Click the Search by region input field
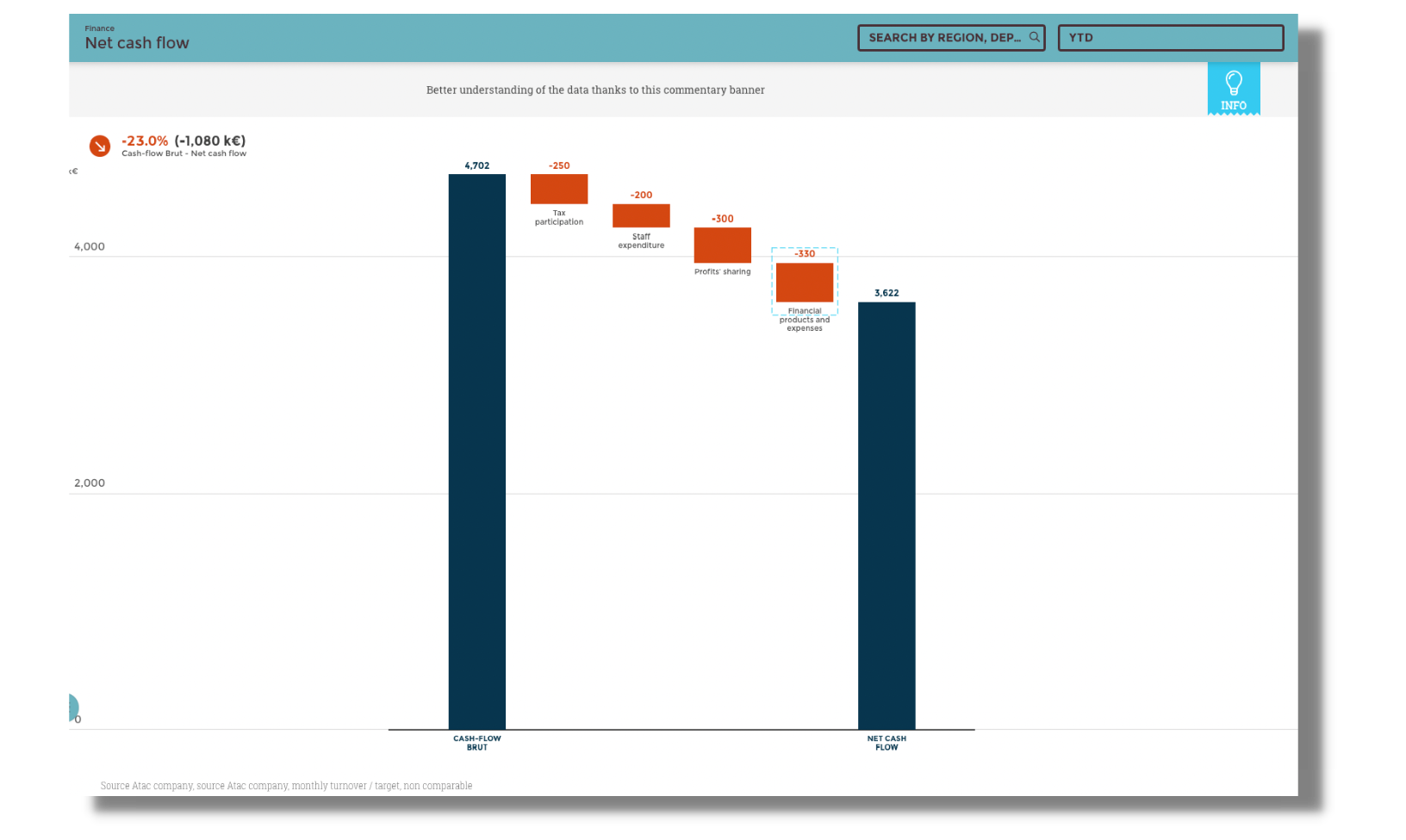Viewport: 1406px width, 840px height. 943,38
